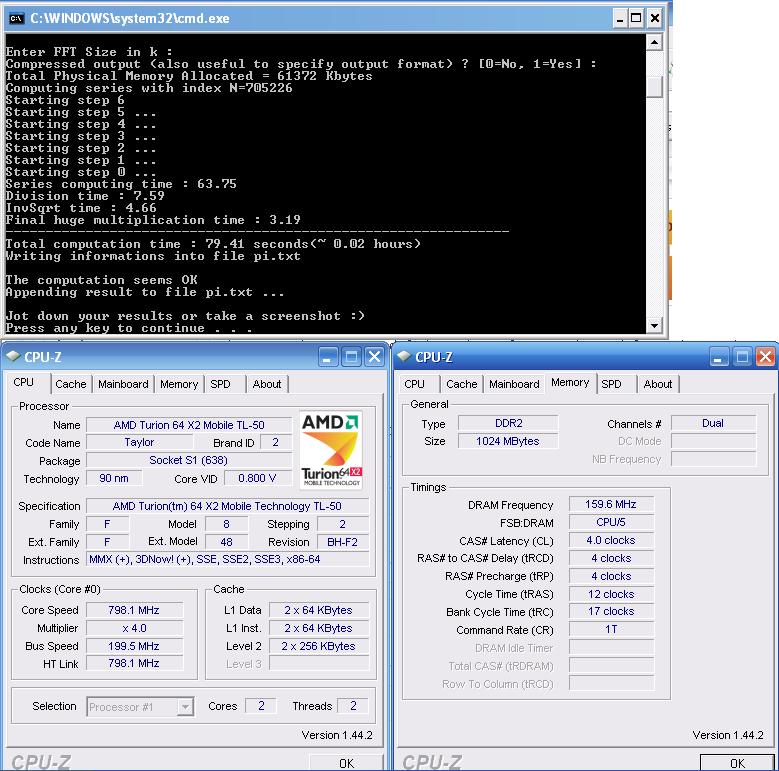This screenshot has width=779, height=771.
Task: Click the cmd window scrollbar thumb
Action: click(x=654, y=87)
